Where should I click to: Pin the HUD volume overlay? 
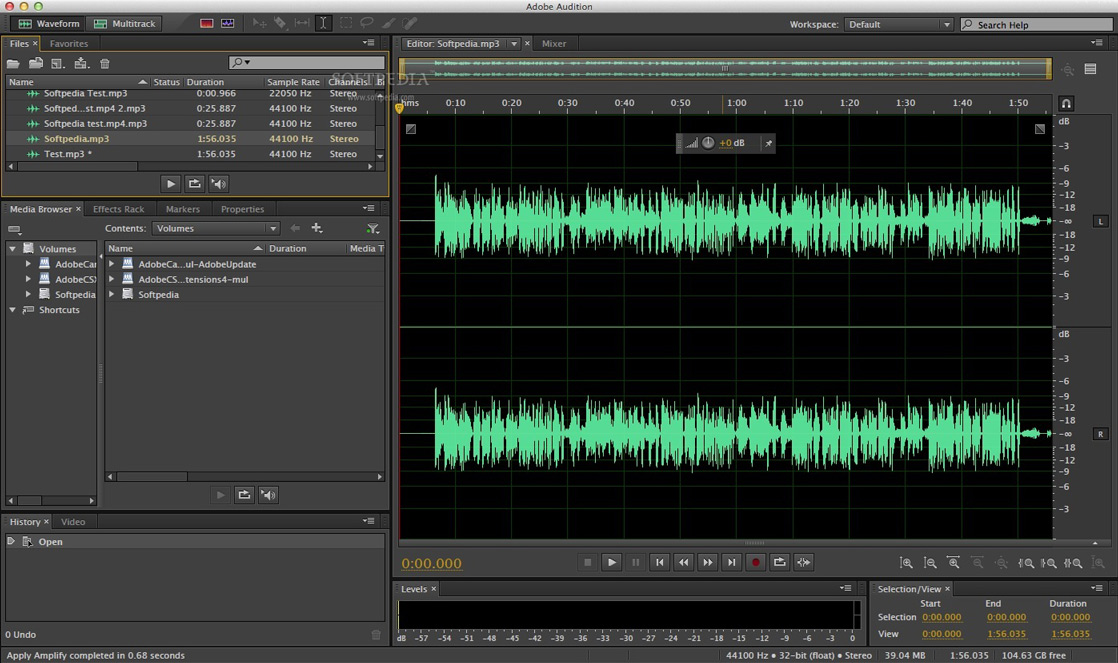(x=769, y=143)
